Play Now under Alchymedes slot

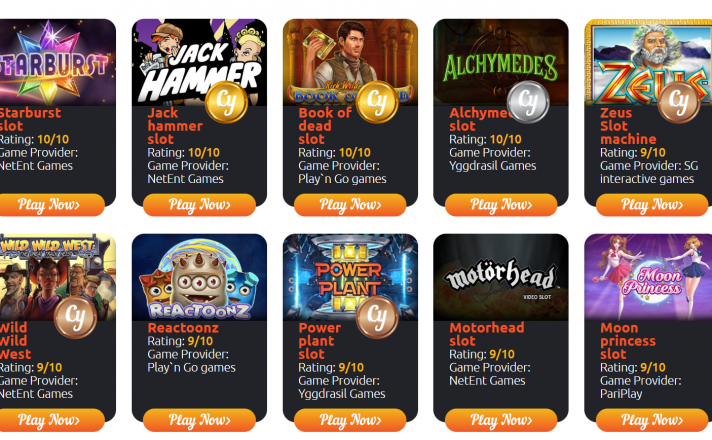click(501, 205)
